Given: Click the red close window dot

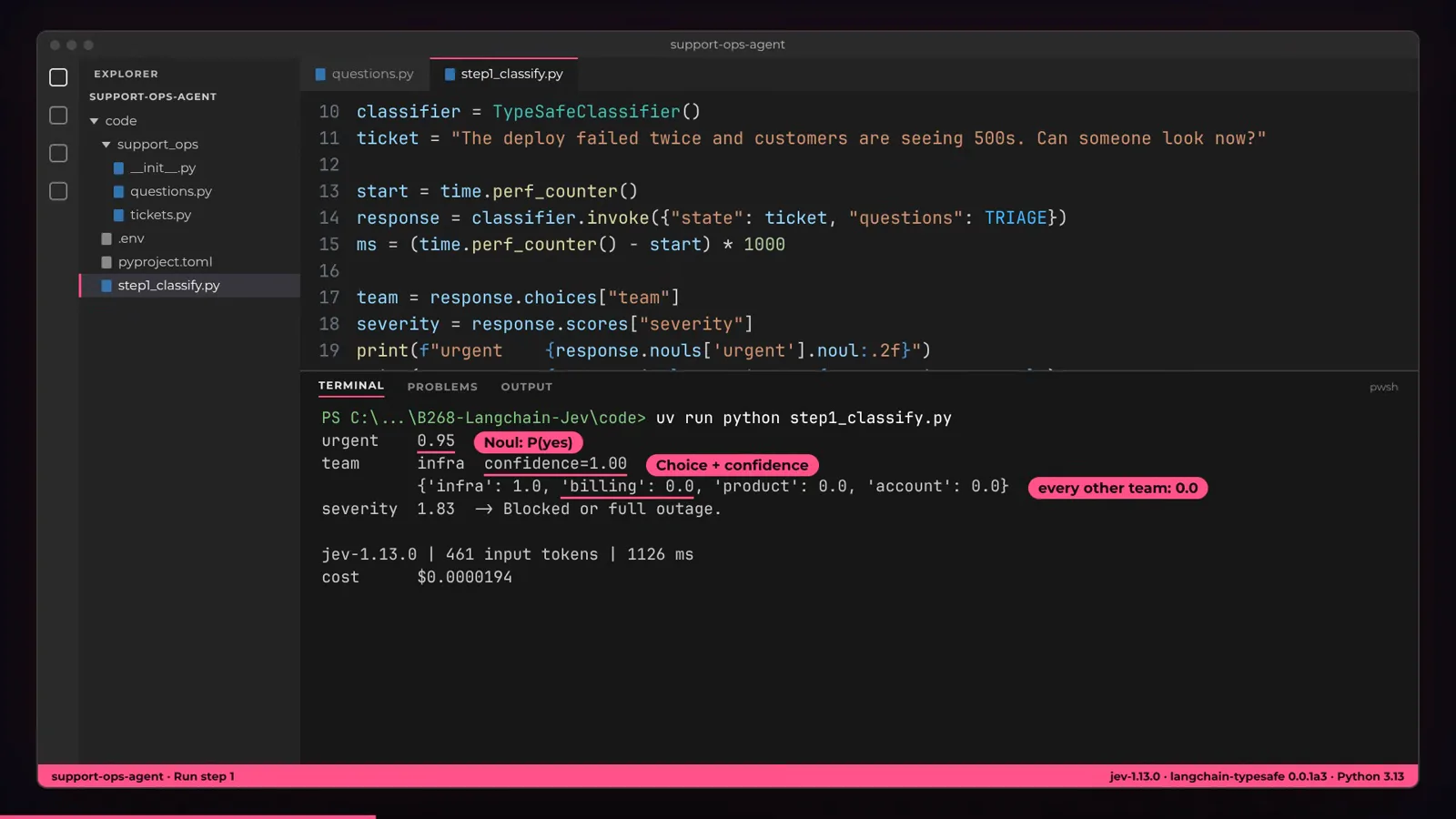Looking at the screenshot, I should click(55, 45).
